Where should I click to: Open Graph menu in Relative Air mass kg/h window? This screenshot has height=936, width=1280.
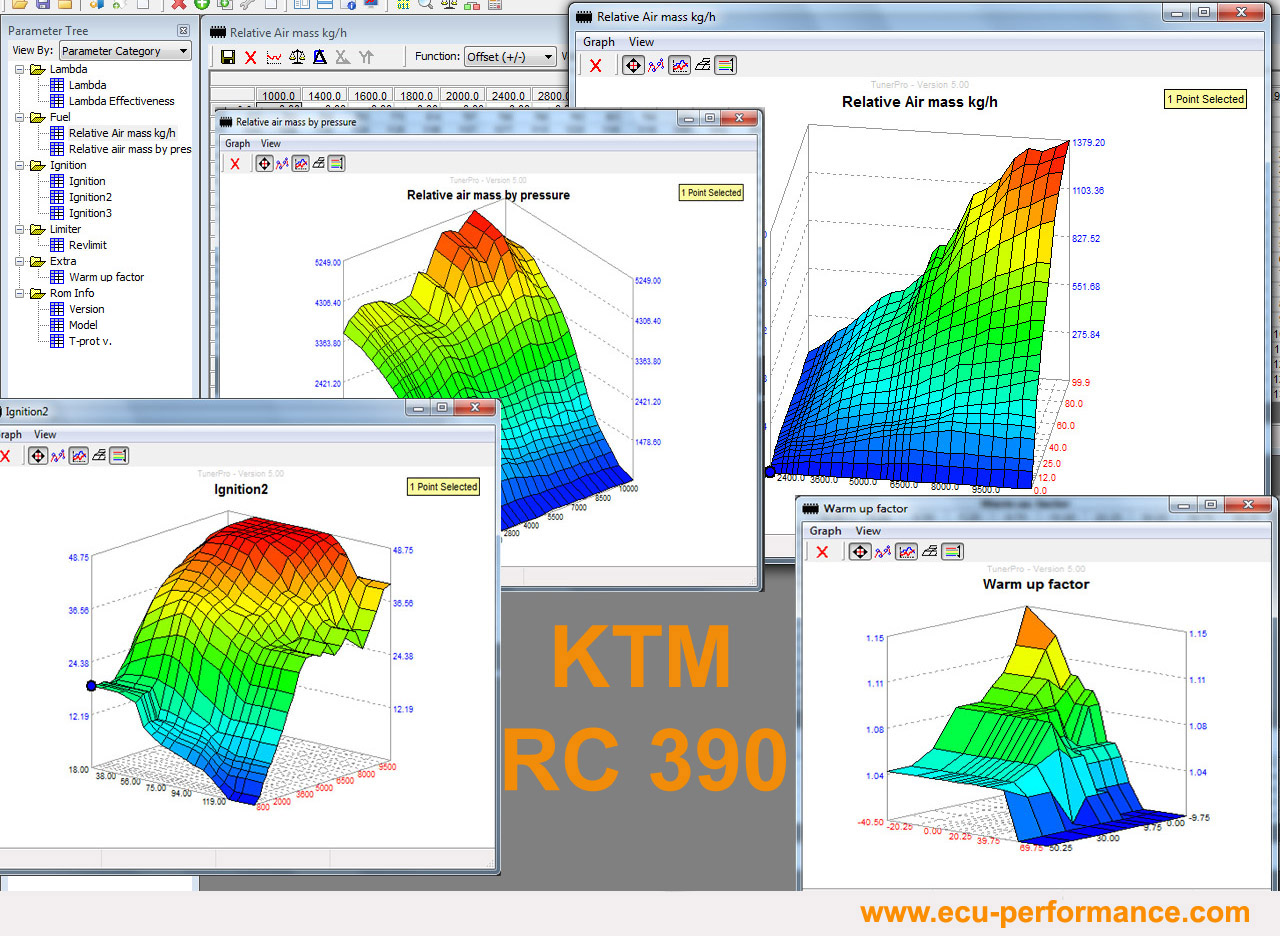(599, 42)
